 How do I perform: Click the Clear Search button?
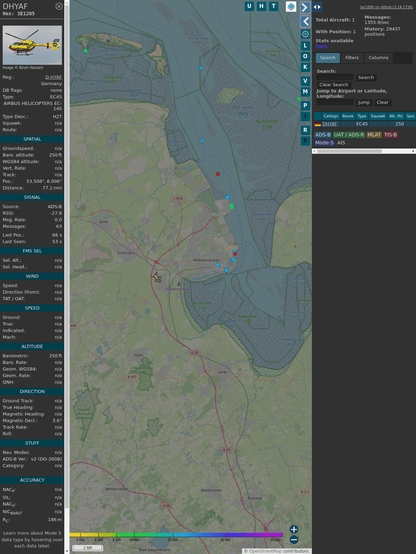coord(334,85)
